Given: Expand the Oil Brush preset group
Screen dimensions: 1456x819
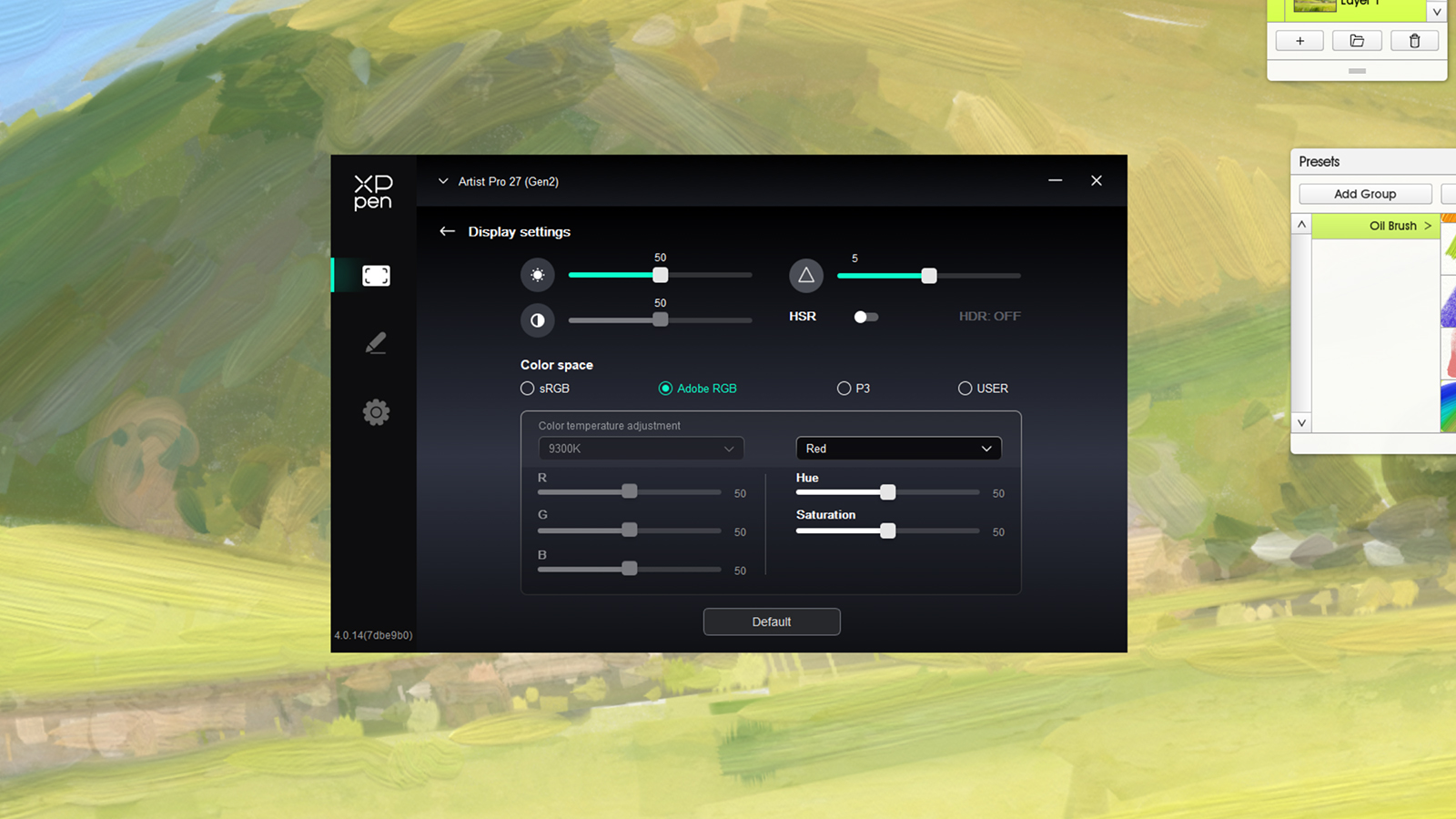Looking at the screenshot, I should pos(1428,226).
